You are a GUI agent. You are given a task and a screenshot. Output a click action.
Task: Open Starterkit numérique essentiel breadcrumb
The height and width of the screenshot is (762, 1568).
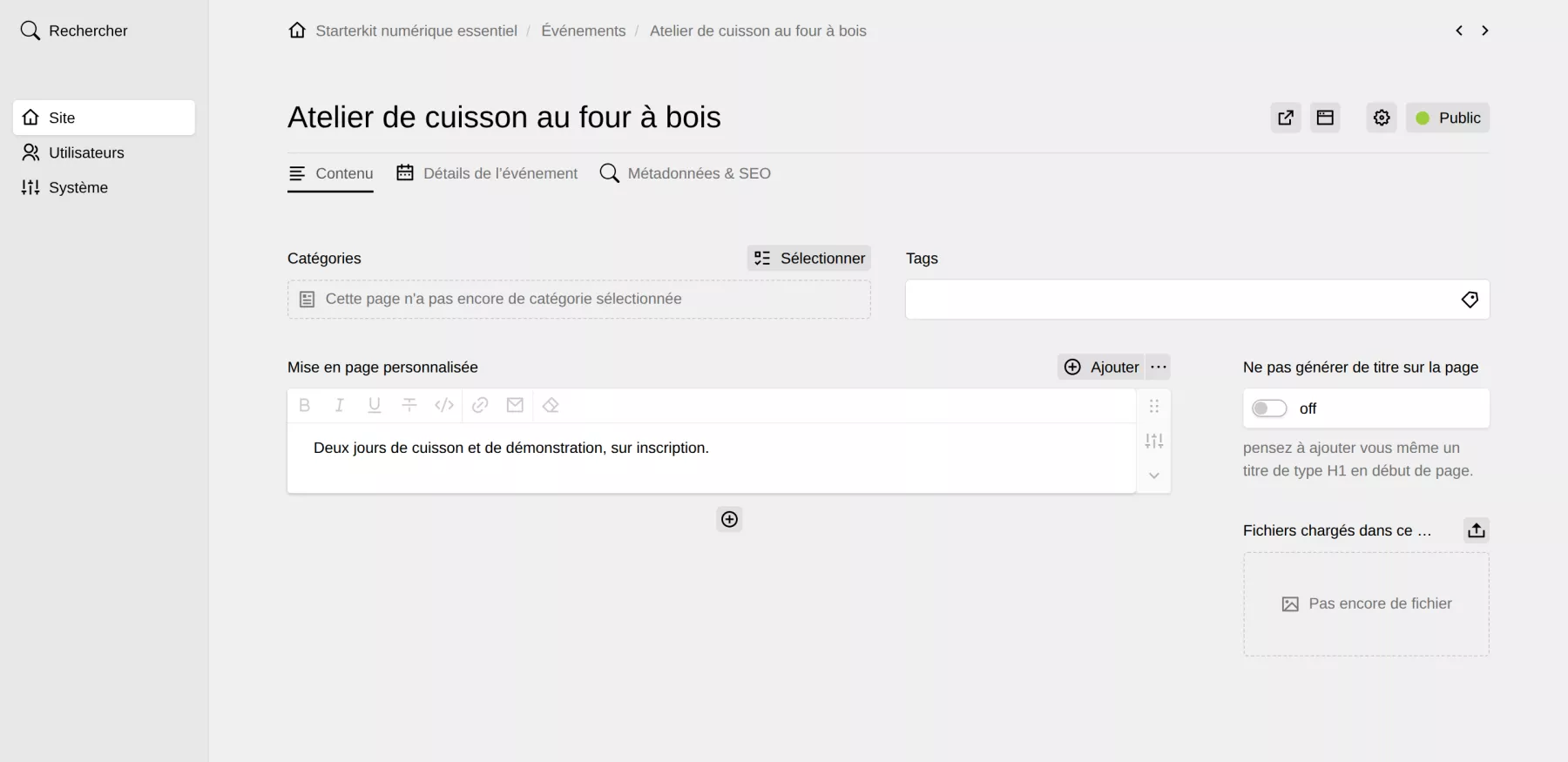pyautogui.click(x=416, y=30)
